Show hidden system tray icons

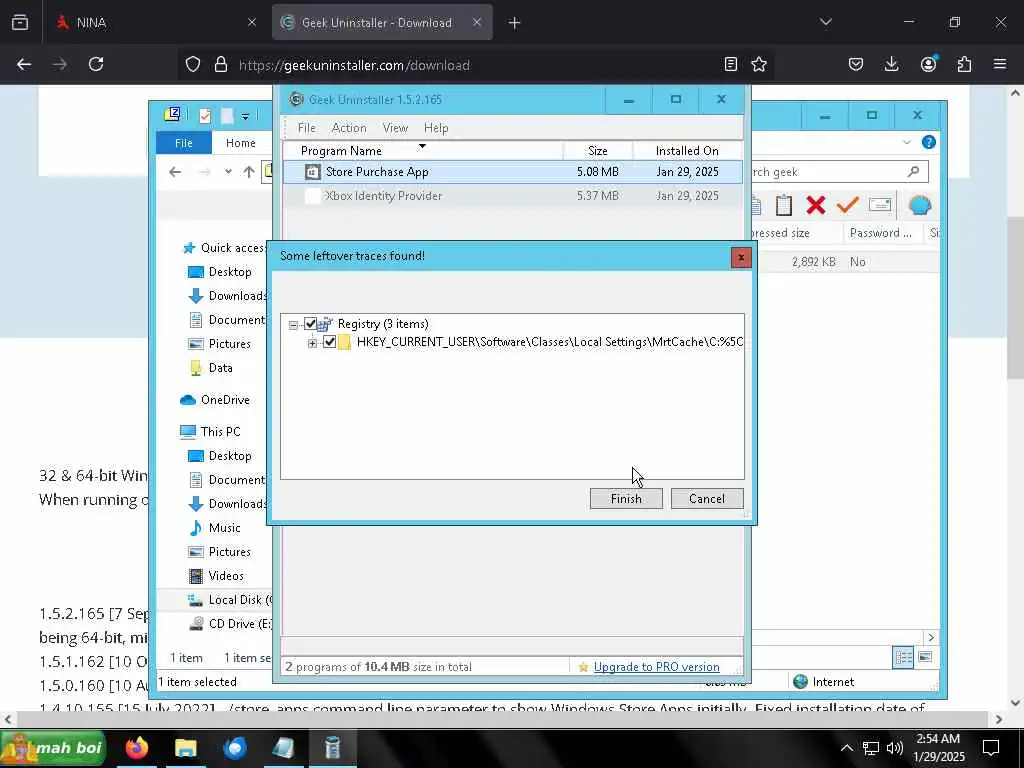click(846, 748)
